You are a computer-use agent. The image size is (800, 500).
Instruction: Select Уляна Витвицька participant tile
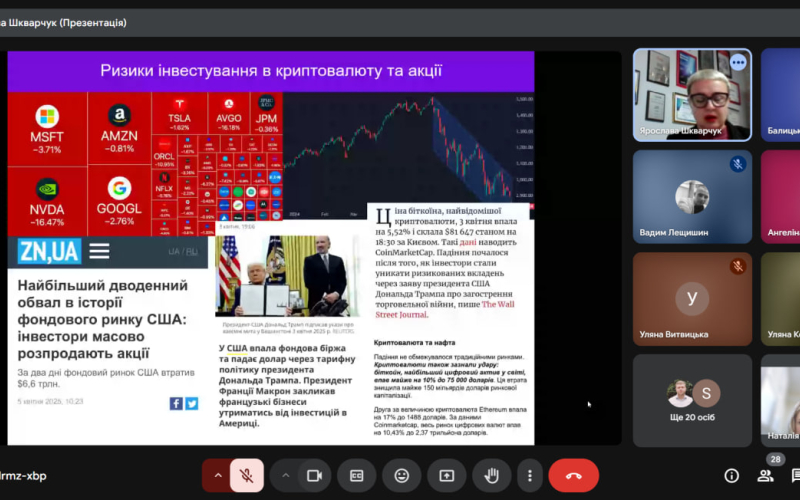tap(692, 298)
